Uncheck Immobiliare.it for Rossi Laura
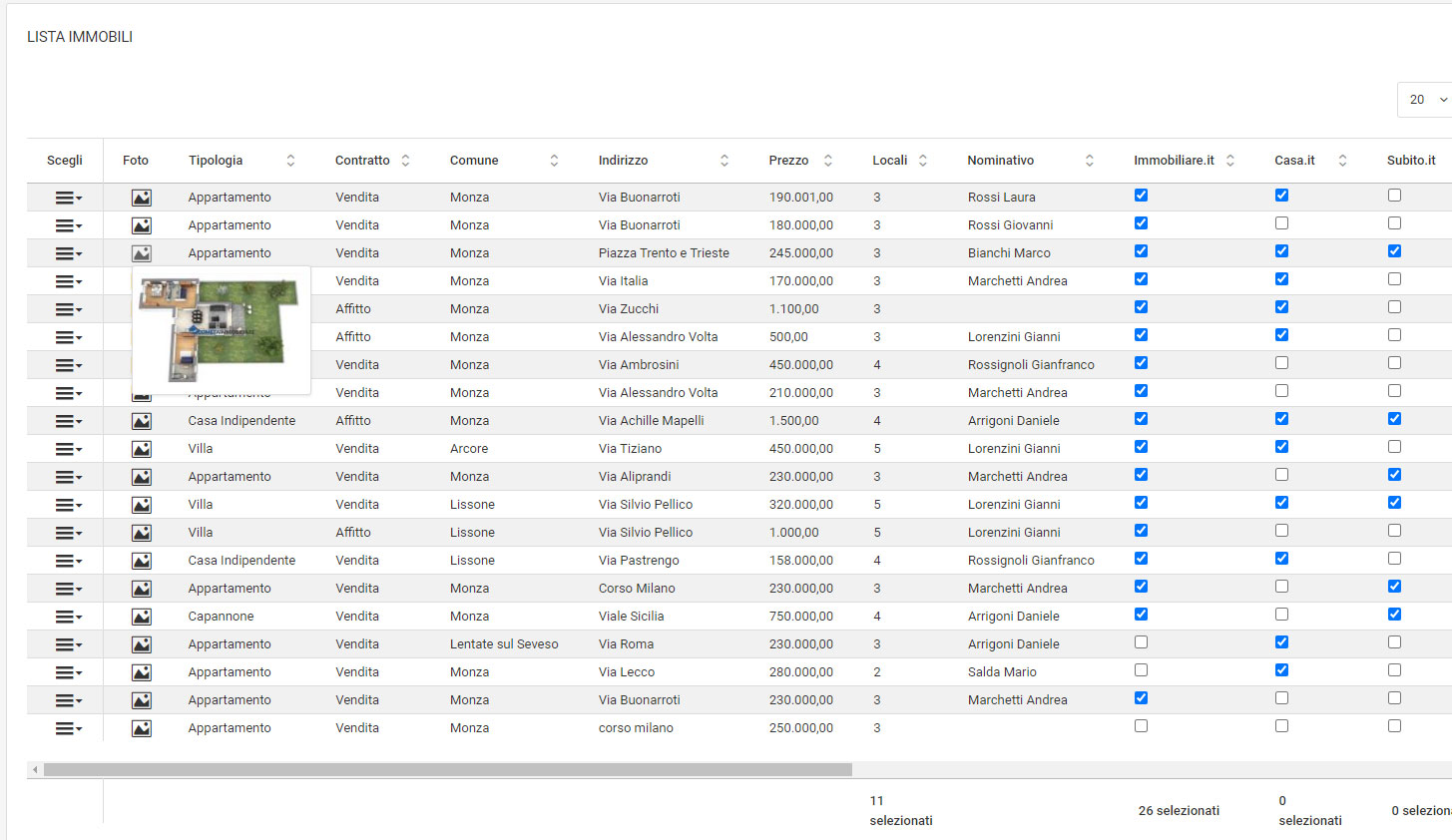Image resolution: width=1452 pixels, height=840 pixels. (1141, 196)
